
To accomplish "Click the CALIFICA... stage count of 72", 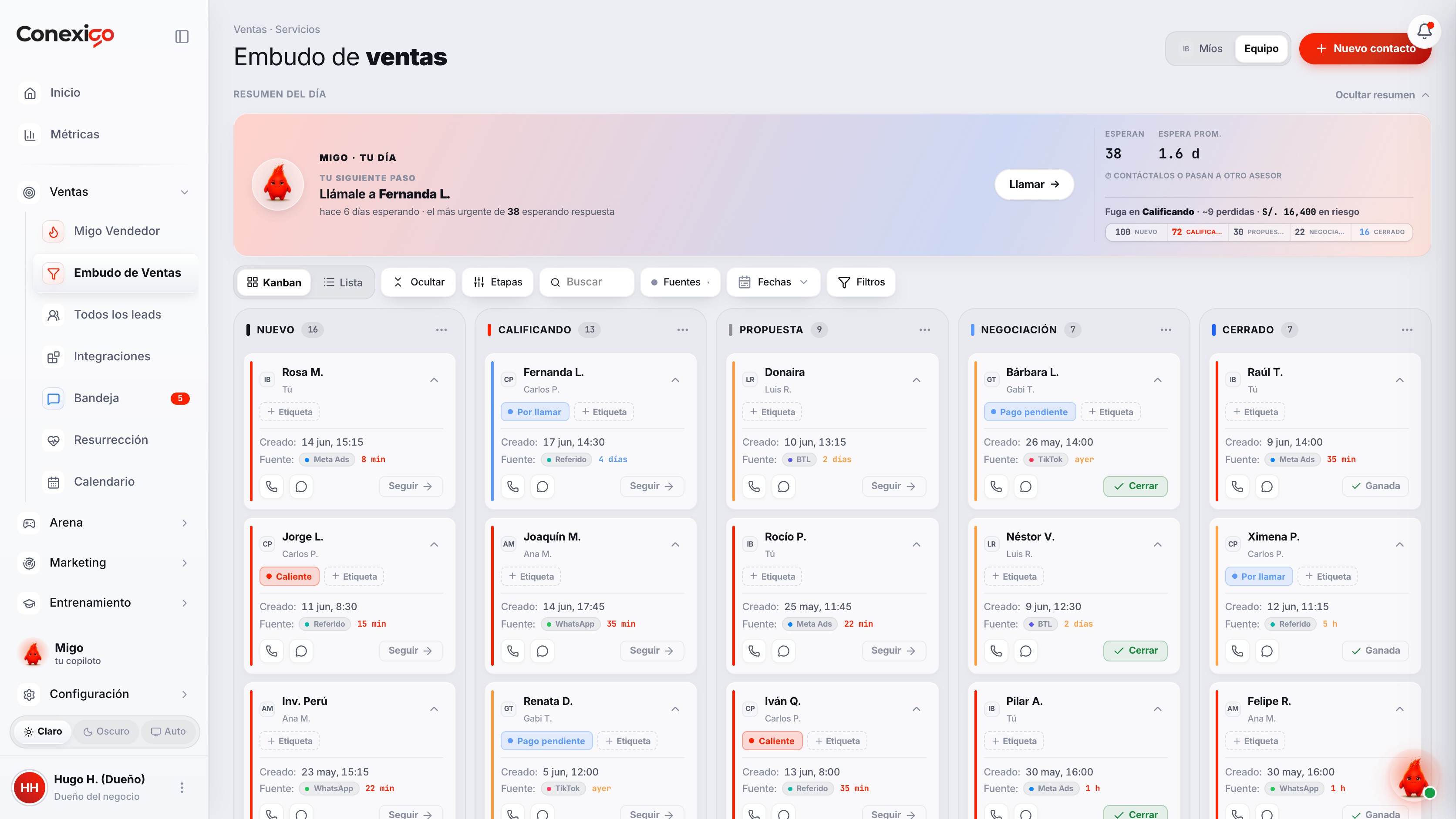I will tap(1197, 232).
